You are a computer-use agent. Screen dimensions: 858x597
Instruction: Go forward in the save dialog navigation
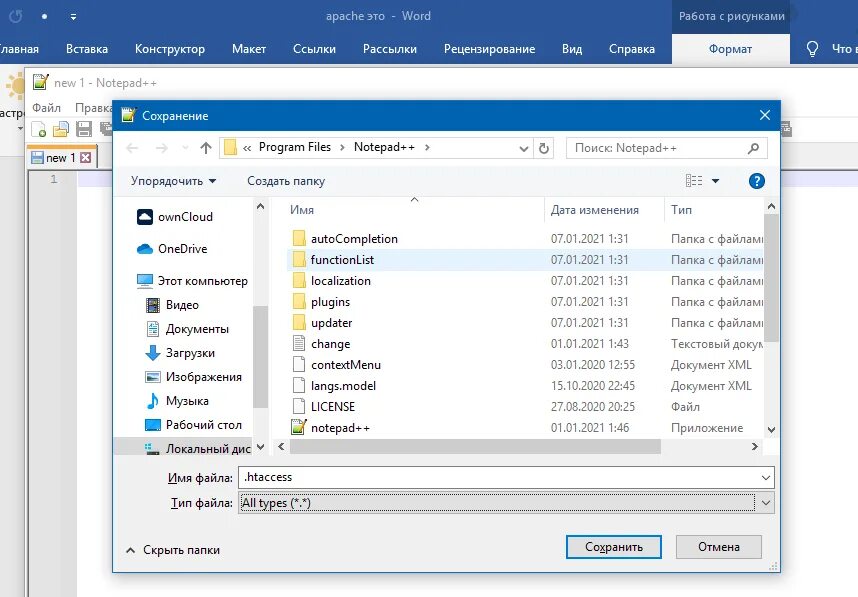161,148
